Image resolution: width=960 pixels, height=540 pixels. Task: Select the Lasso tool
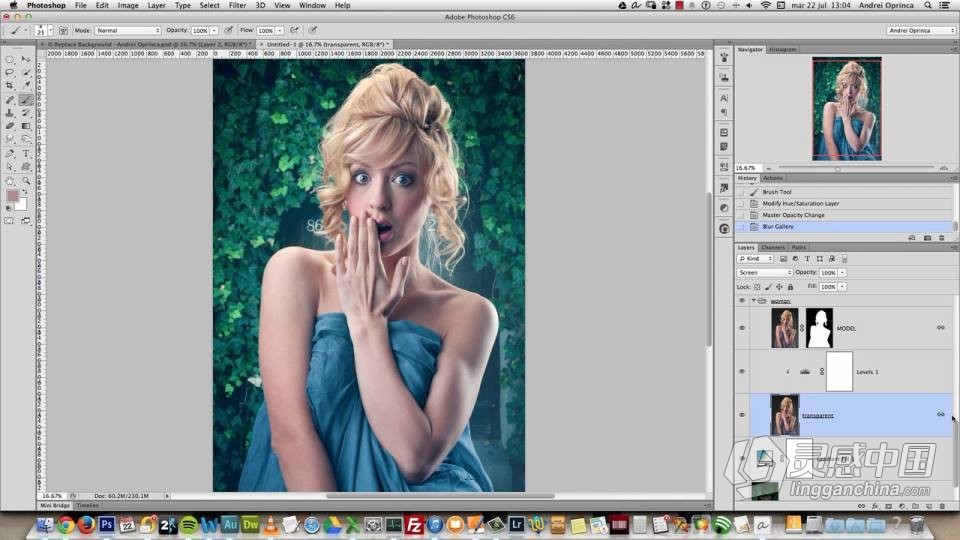point(10,72)
